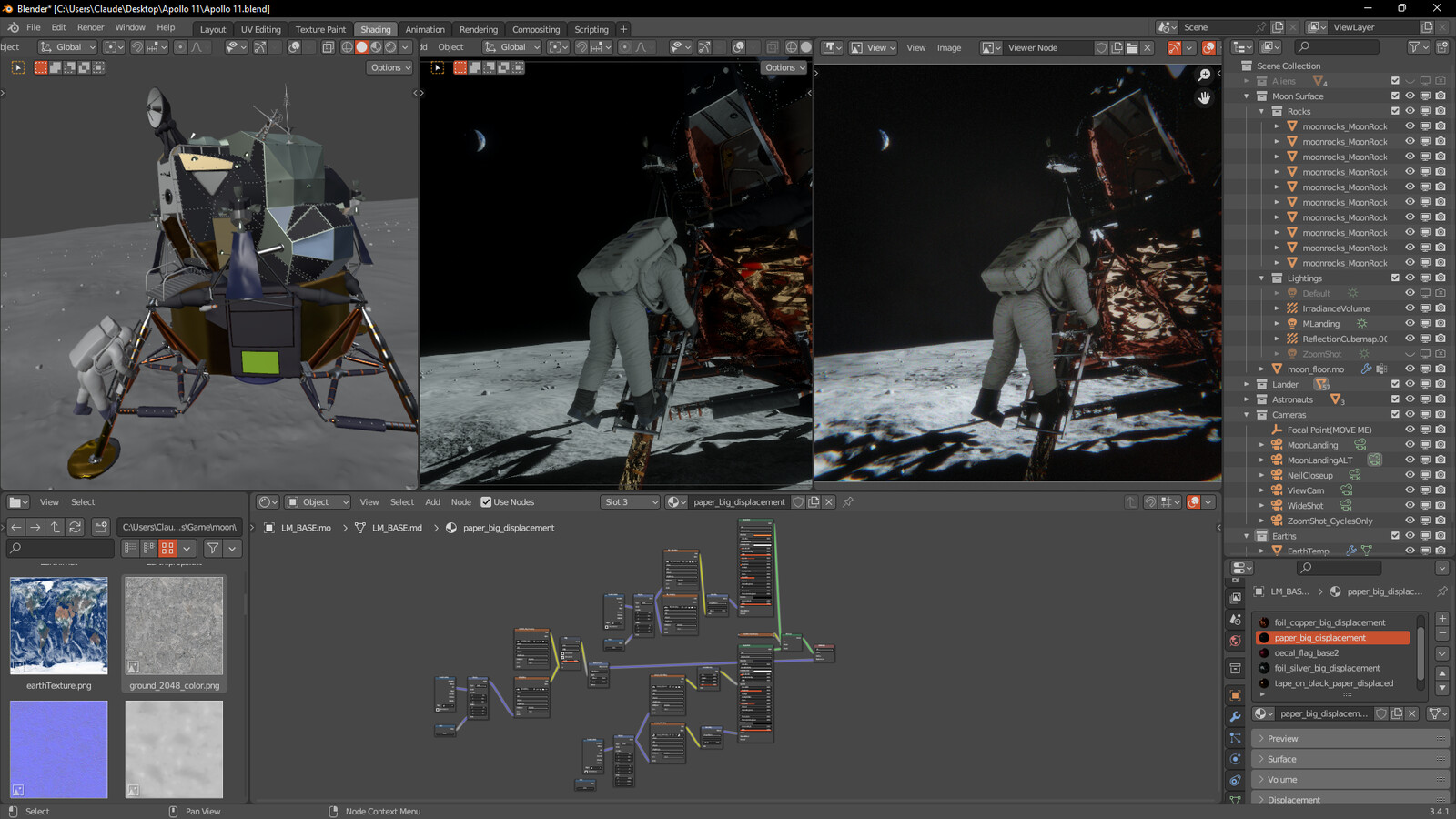Hide IrradianceVolume in viewport via eye
1456x819 pixels.
[x=1410, y=308]
